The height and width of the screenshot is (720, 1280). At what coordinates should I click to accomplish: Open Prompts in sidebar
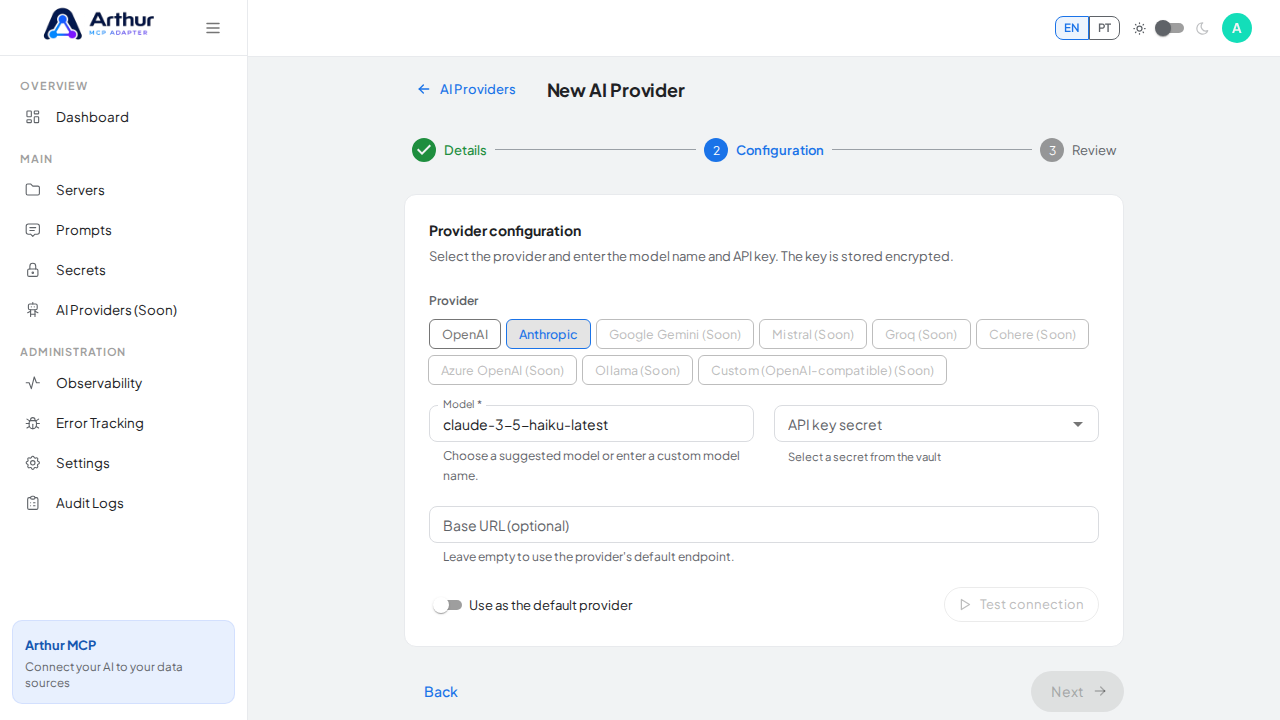pyautogui.click(x=123, y=230)
